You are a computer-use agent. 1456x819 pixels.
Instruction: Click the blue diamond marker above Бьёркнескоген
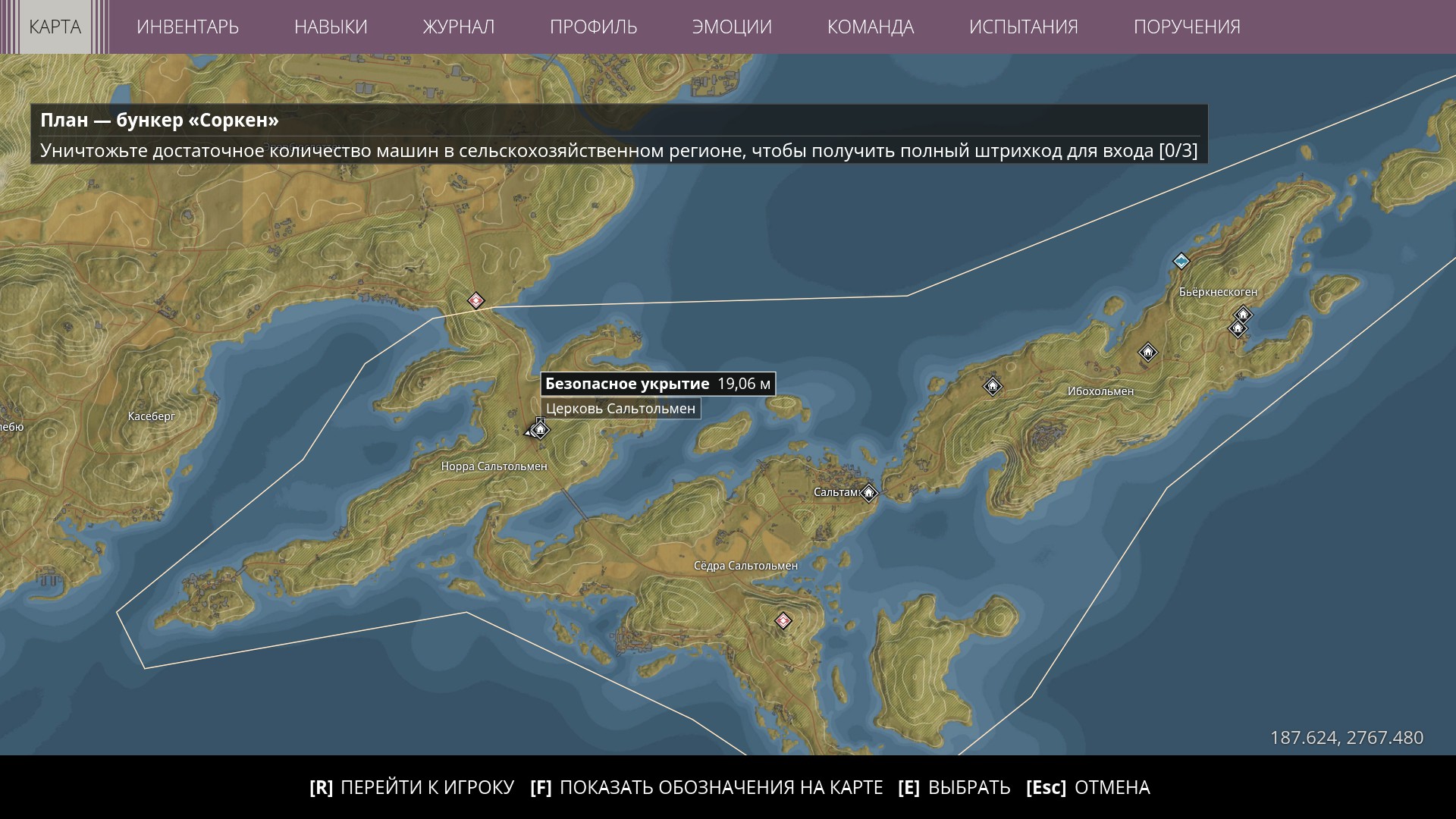coord(1181,261)
